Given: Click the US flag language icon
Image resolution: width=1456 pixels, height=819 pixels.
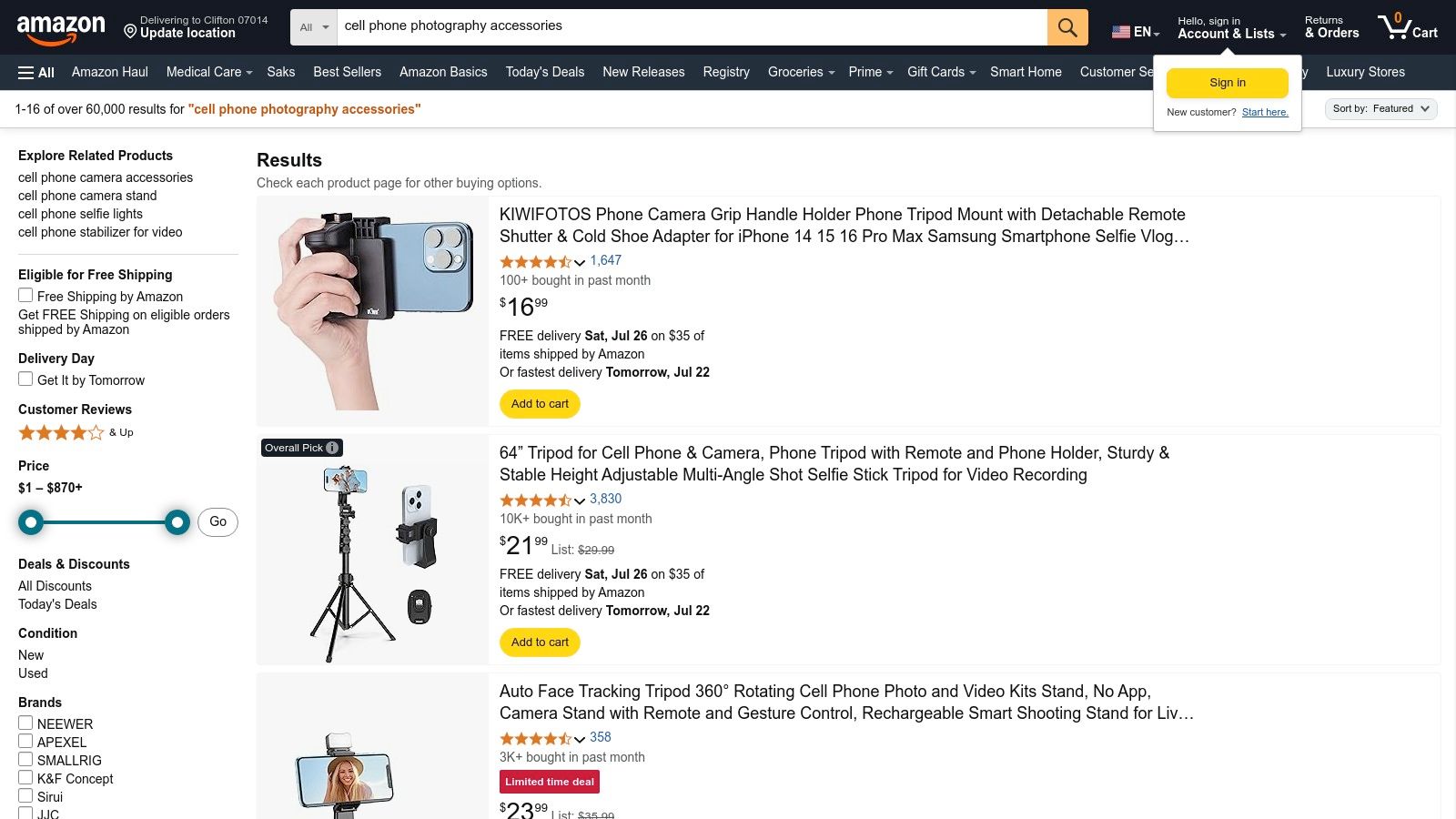Looking at the screenshot, I should coord(1120,32).
